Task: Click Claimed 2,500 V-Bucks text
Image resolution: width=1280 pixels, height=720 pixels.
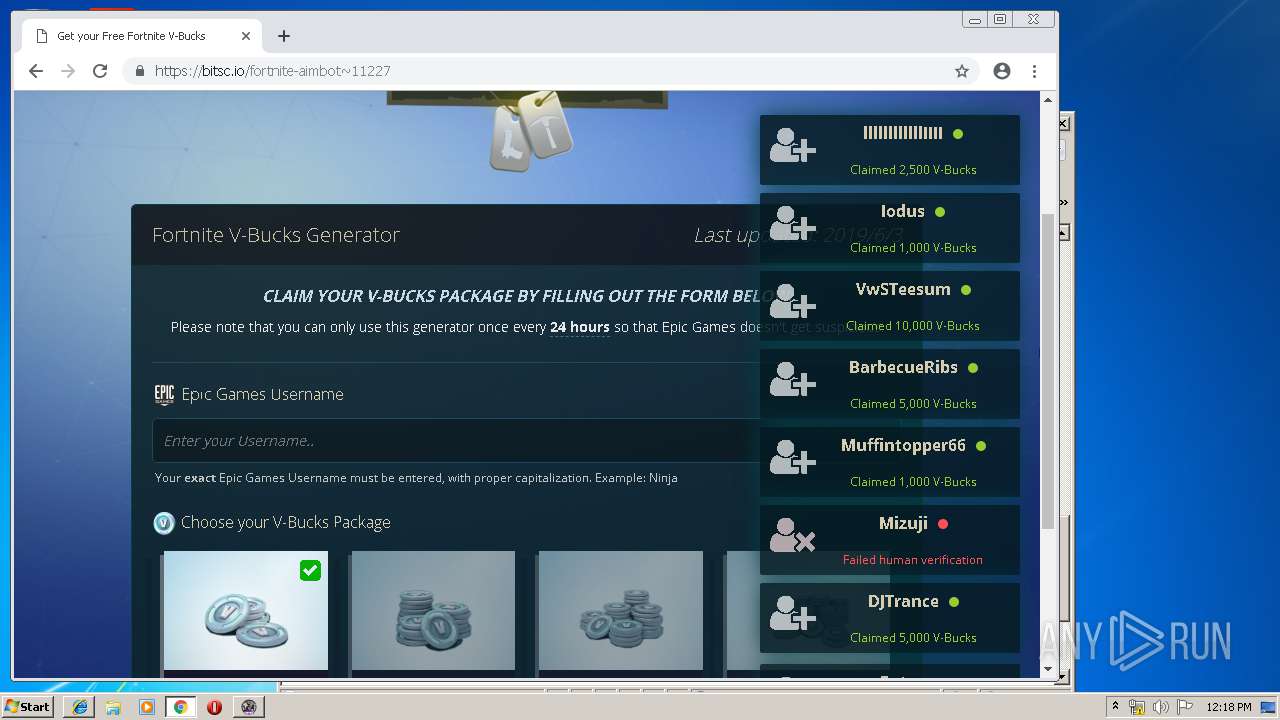Action: [x=913, y=170]
